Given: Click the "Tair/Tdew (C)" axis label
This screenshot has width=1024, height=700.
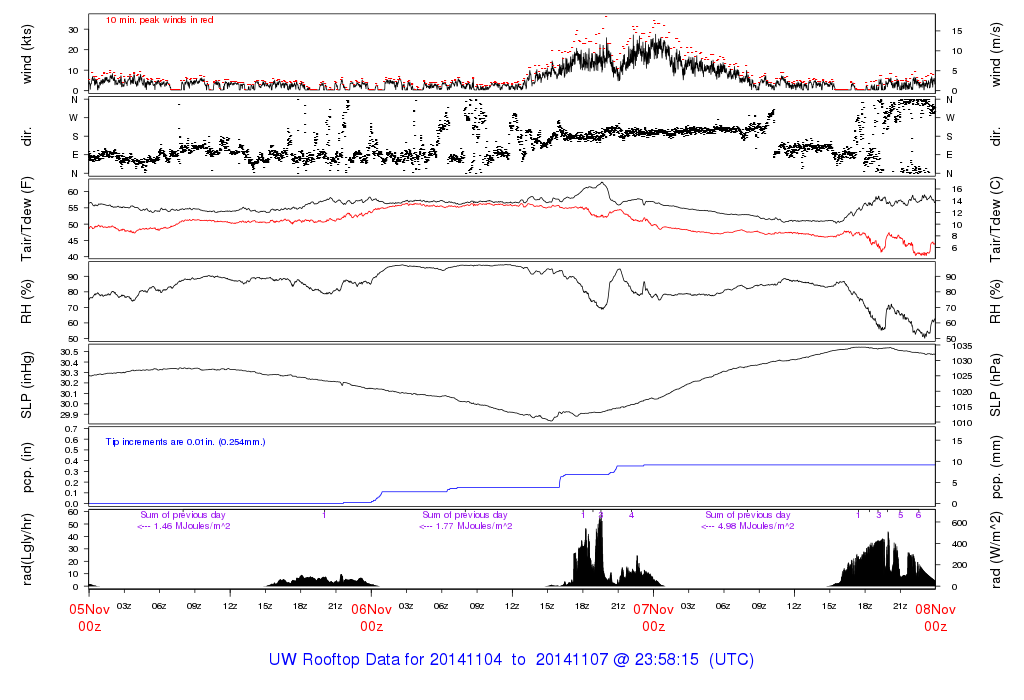Looking at the screenshot, I should click(995, 219).
